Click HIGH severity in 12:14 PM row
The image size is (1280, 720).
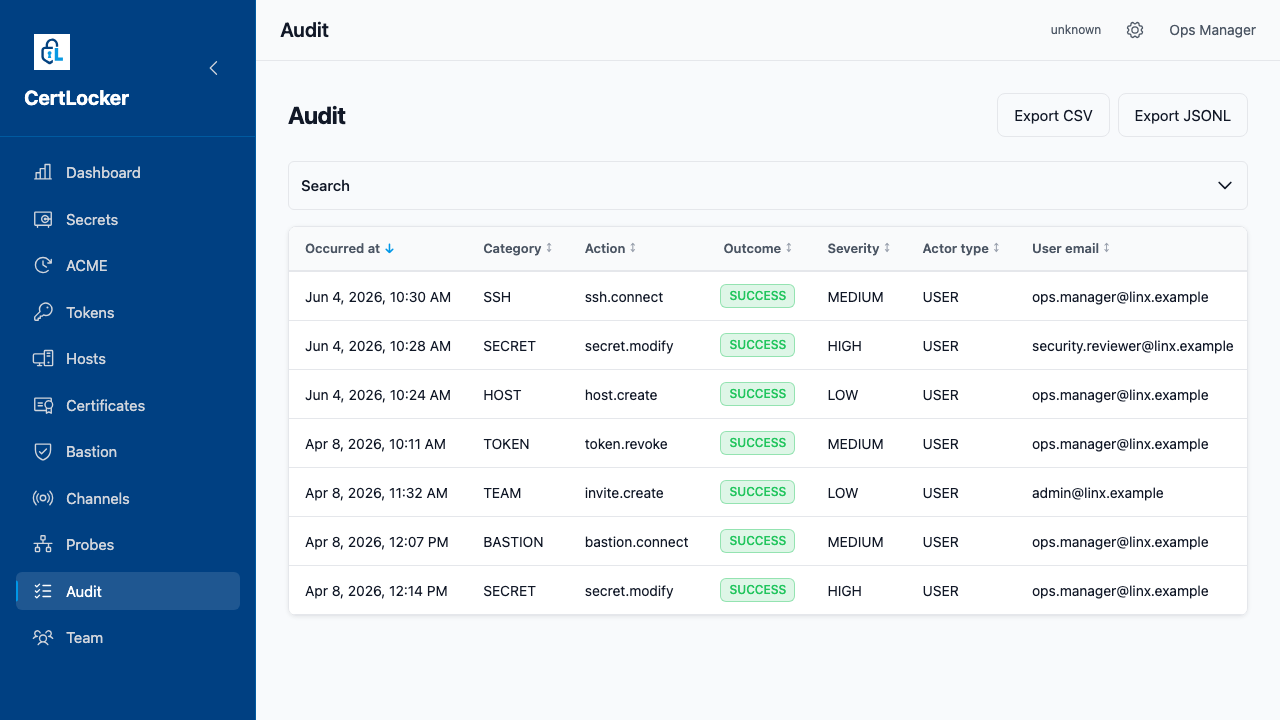(844, 591)
